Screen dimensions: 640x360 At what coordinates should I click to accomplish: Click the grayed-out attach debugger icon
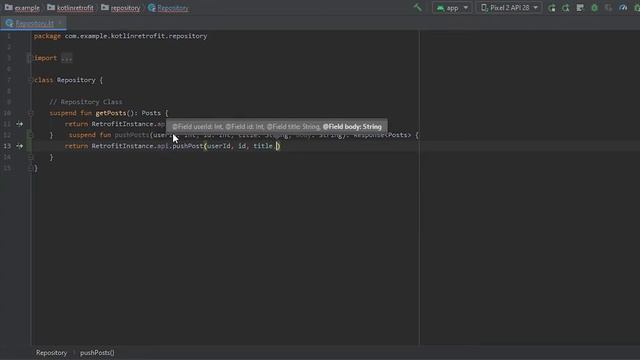pyautogui.click(x=609, y=8)
